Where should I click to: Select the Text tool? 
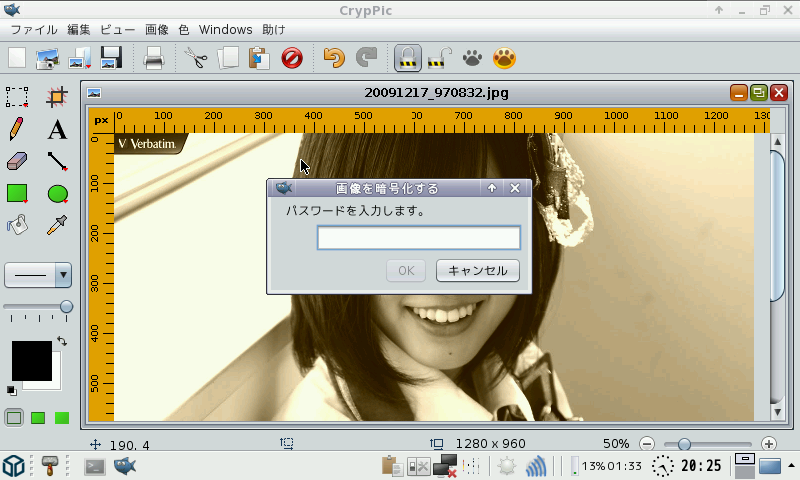[x=58, y=129]
